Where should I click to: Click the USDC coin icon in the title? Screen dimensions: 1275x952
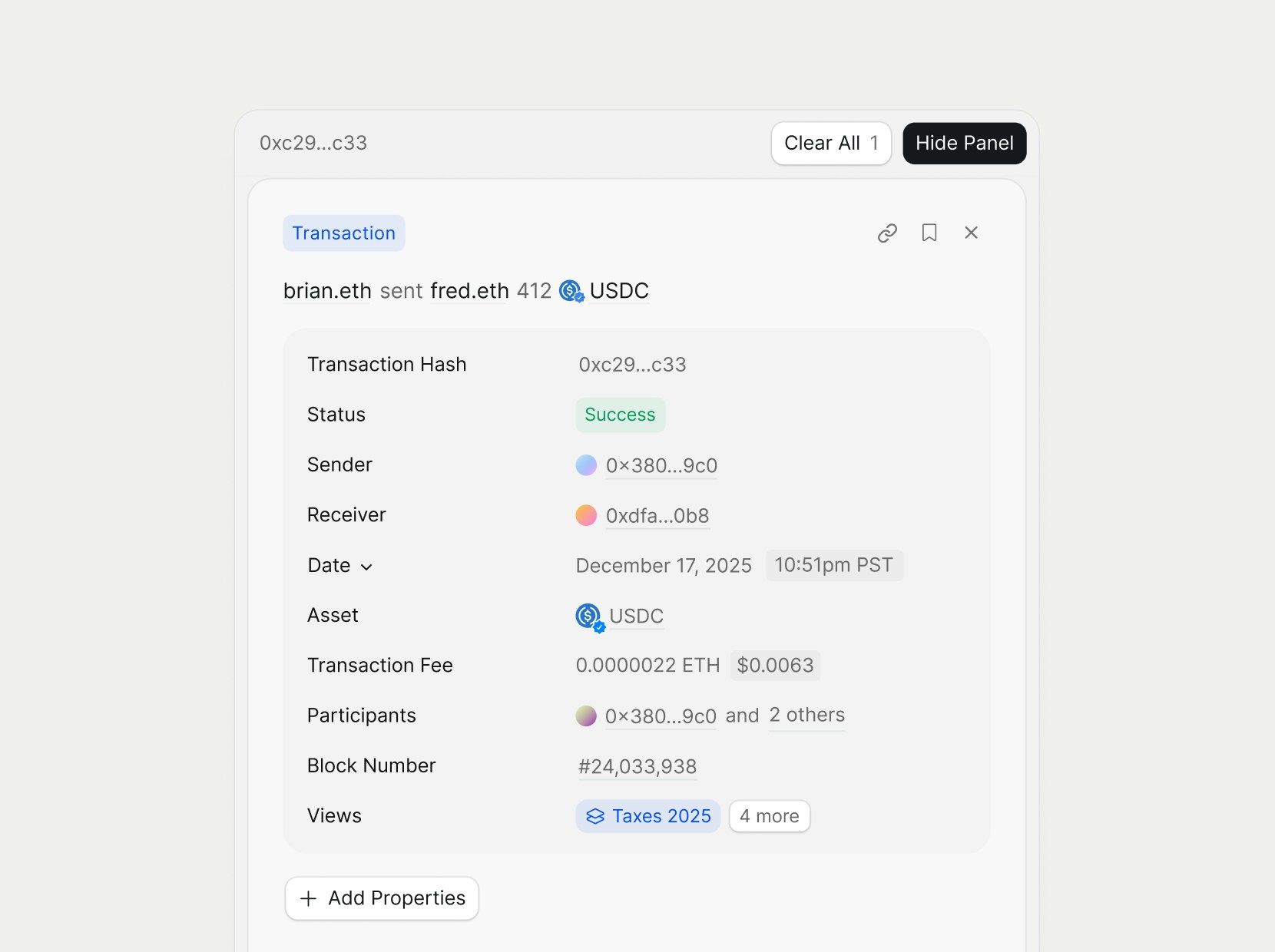click(x=571, y=291)
